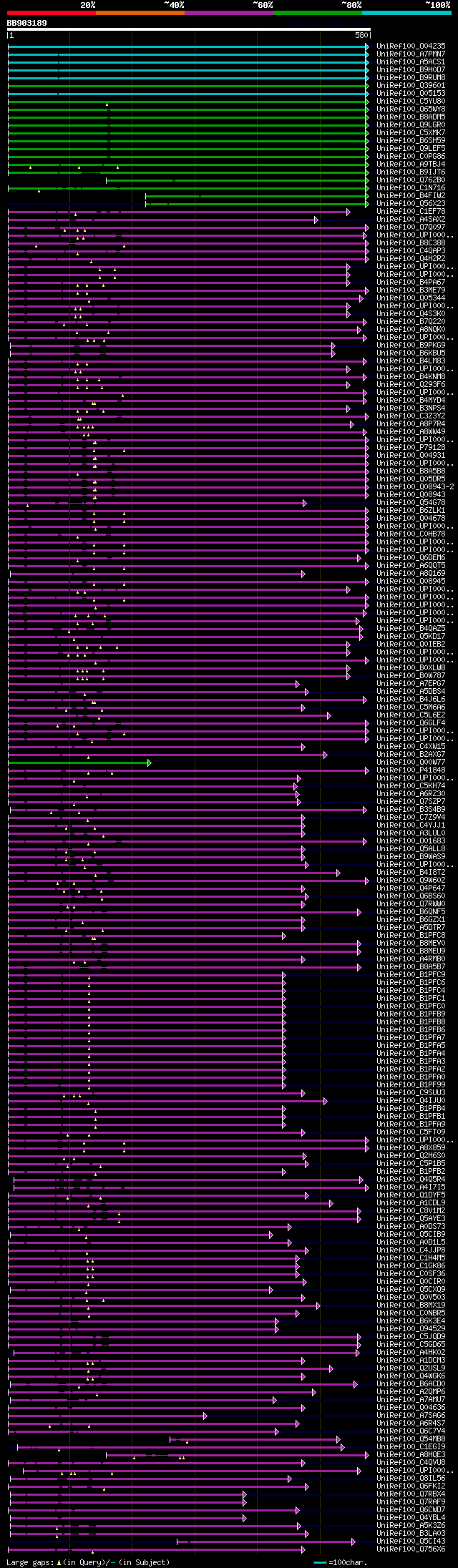
Task: Open the UniRef100_A7PMN7 entry
Action: click(411, 54)
